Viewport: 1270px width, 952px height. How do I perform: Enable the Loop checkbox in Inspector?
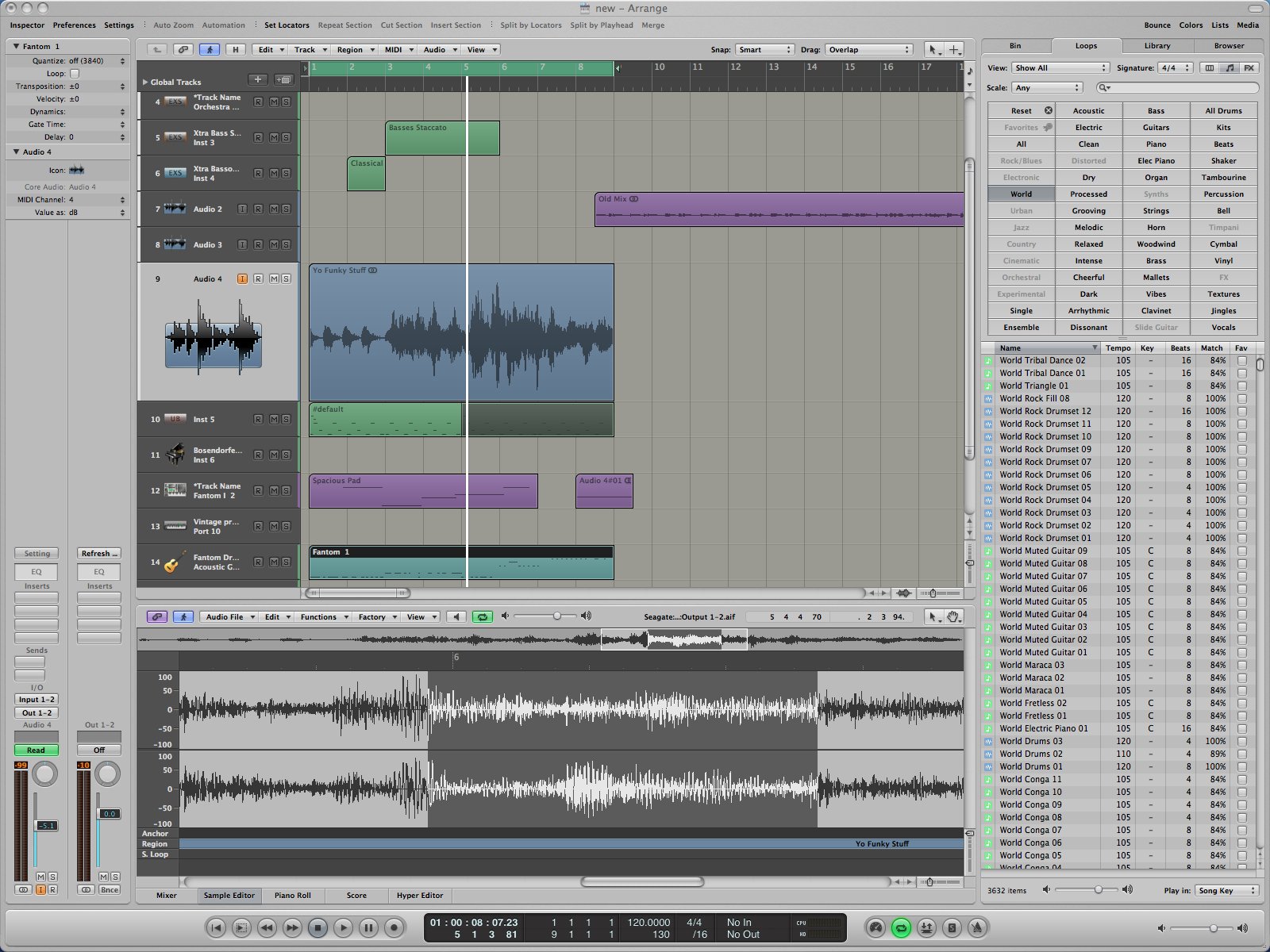(x=75, y=74)
